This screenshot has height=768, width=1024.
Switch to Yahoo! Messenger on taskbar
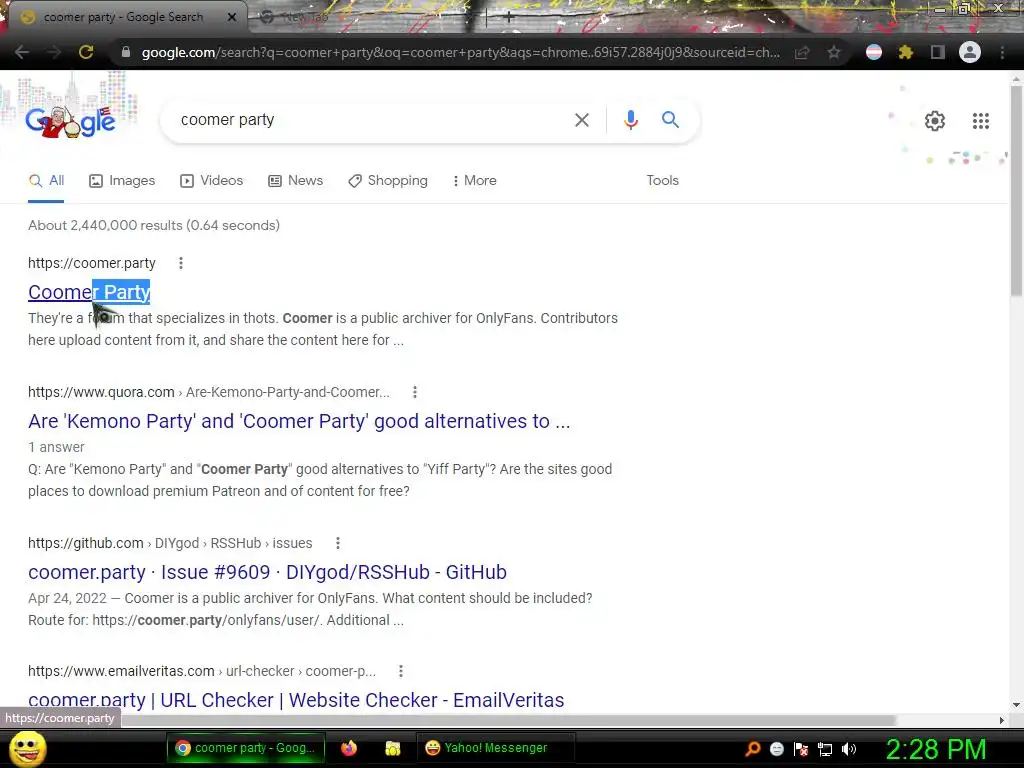click(496, 748)
